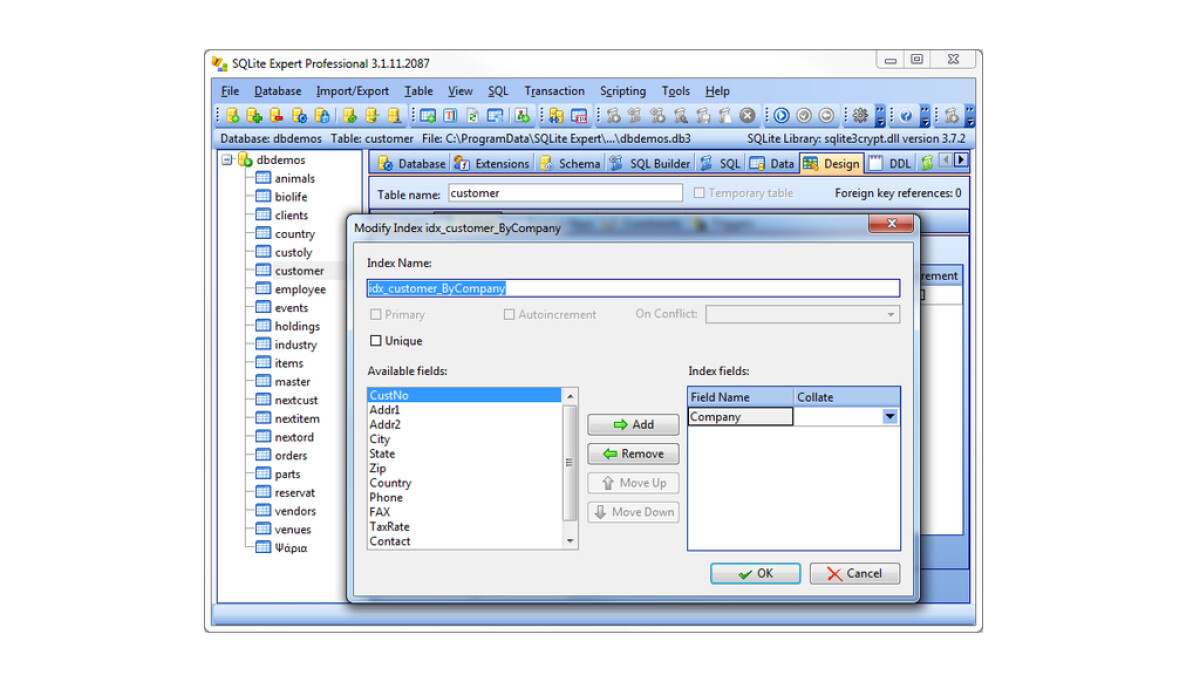Select the Company cell in Index fields

[740, 417]
